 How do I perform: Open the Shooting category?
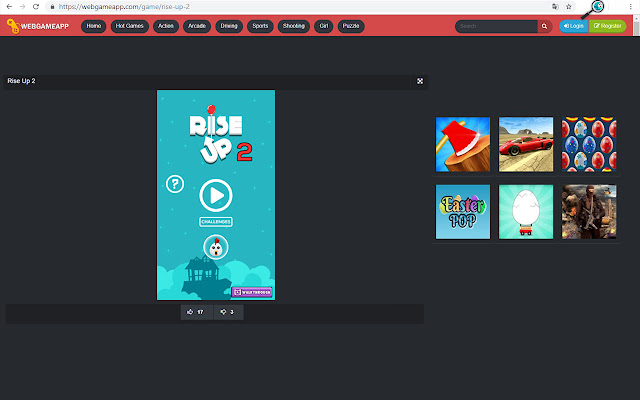(x=293, y=26)
